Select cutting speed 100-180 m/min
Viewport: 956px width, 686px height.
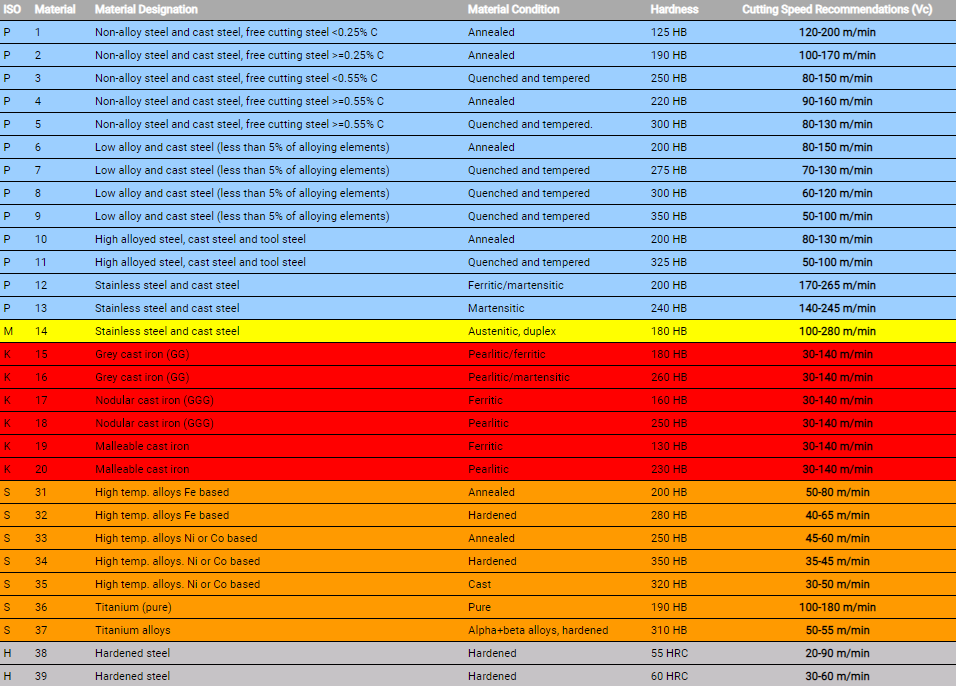(837, 607)
